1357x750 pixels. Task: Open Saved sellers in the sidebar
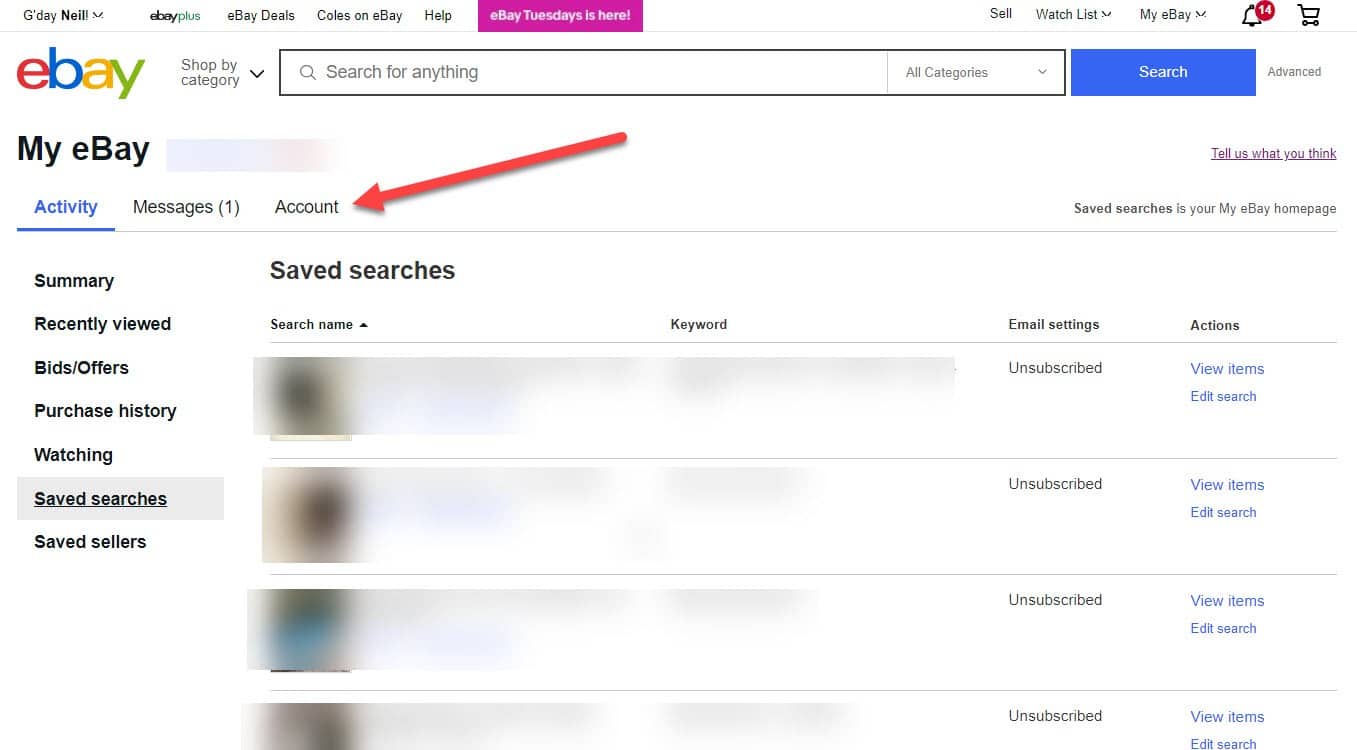pos(90,542)
